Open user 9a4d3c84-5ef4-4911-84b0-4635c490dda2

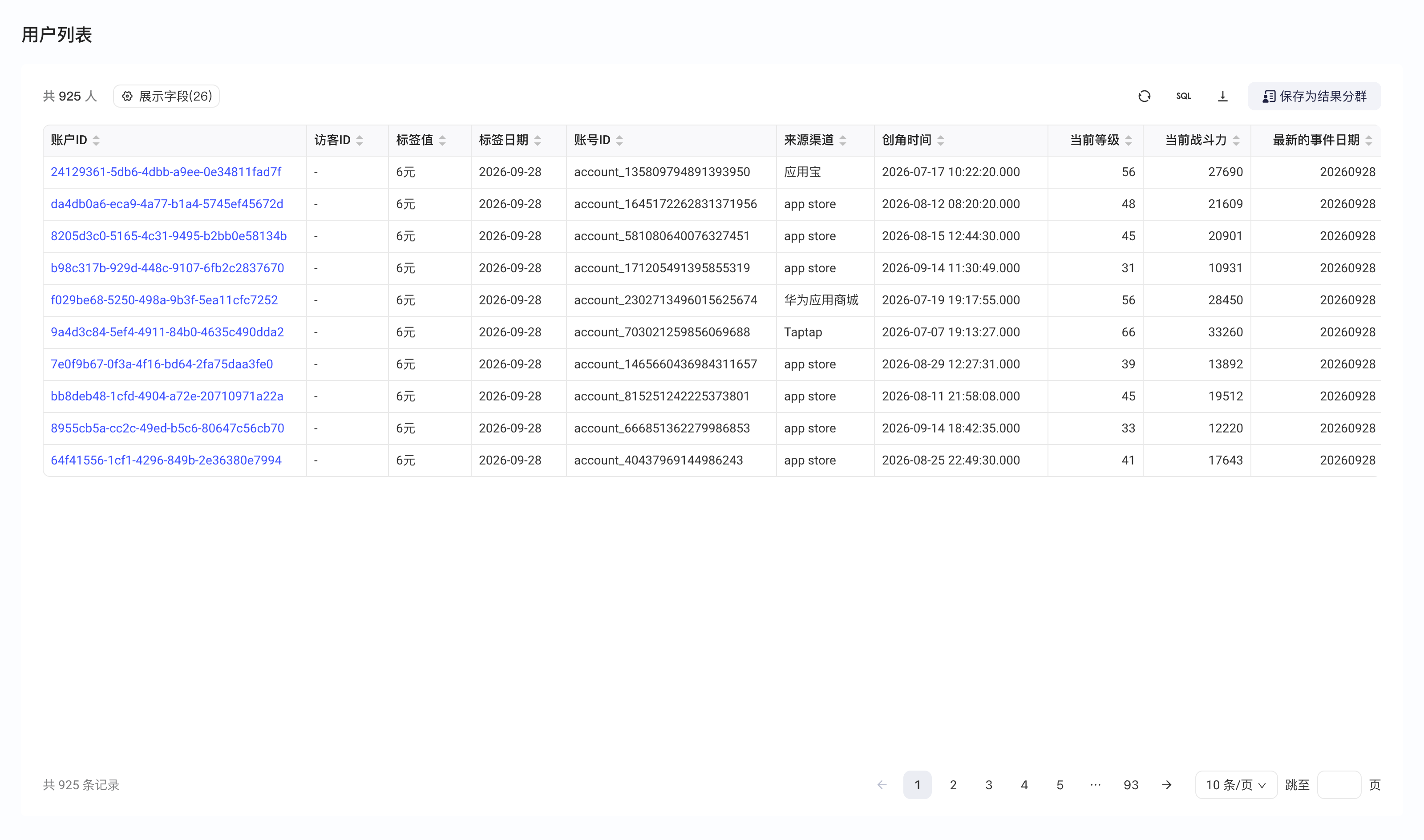pos(167,332)
